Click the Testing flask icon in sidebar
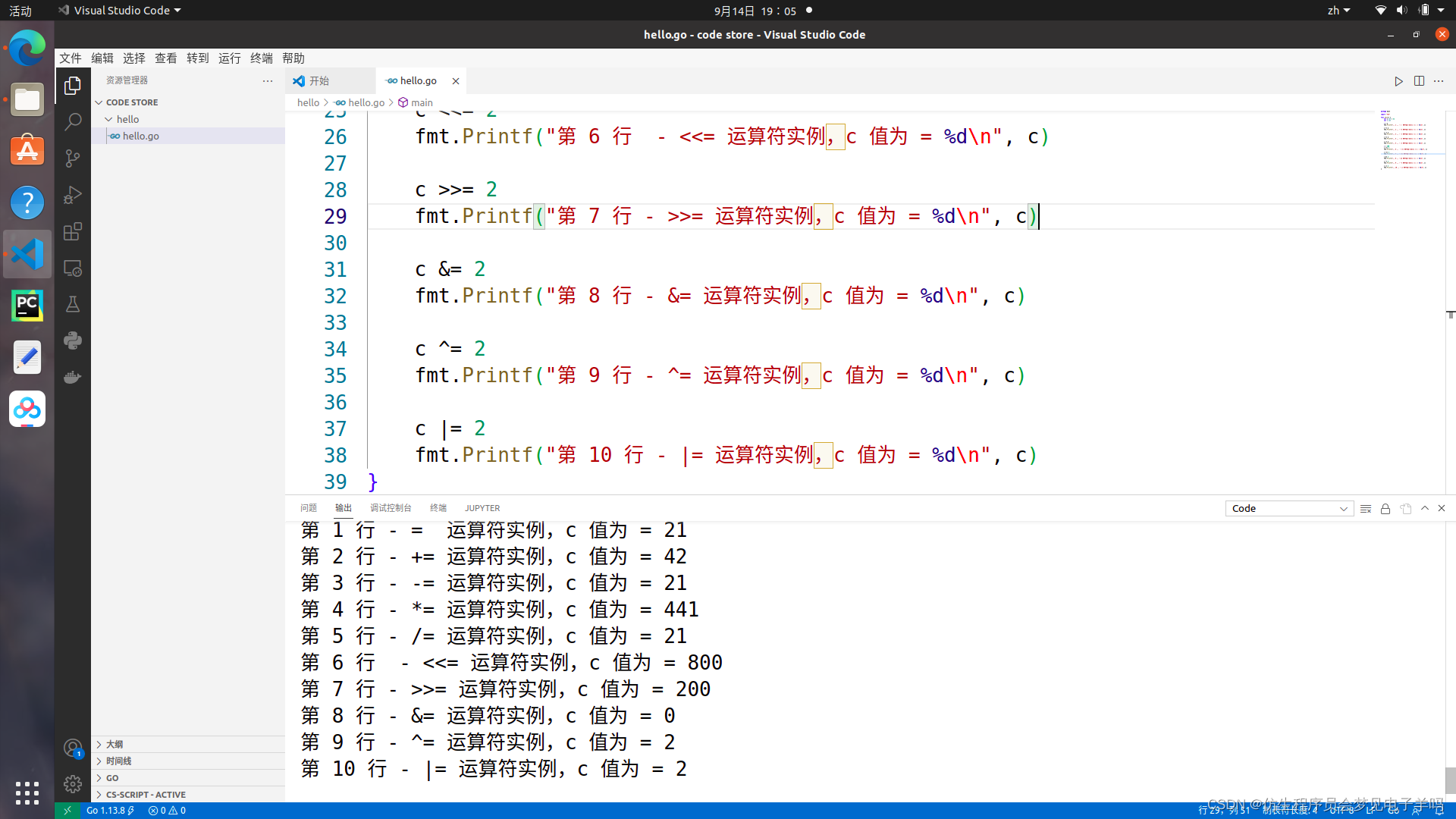This screenshot has height=819, width=1456. pos(75,304)
